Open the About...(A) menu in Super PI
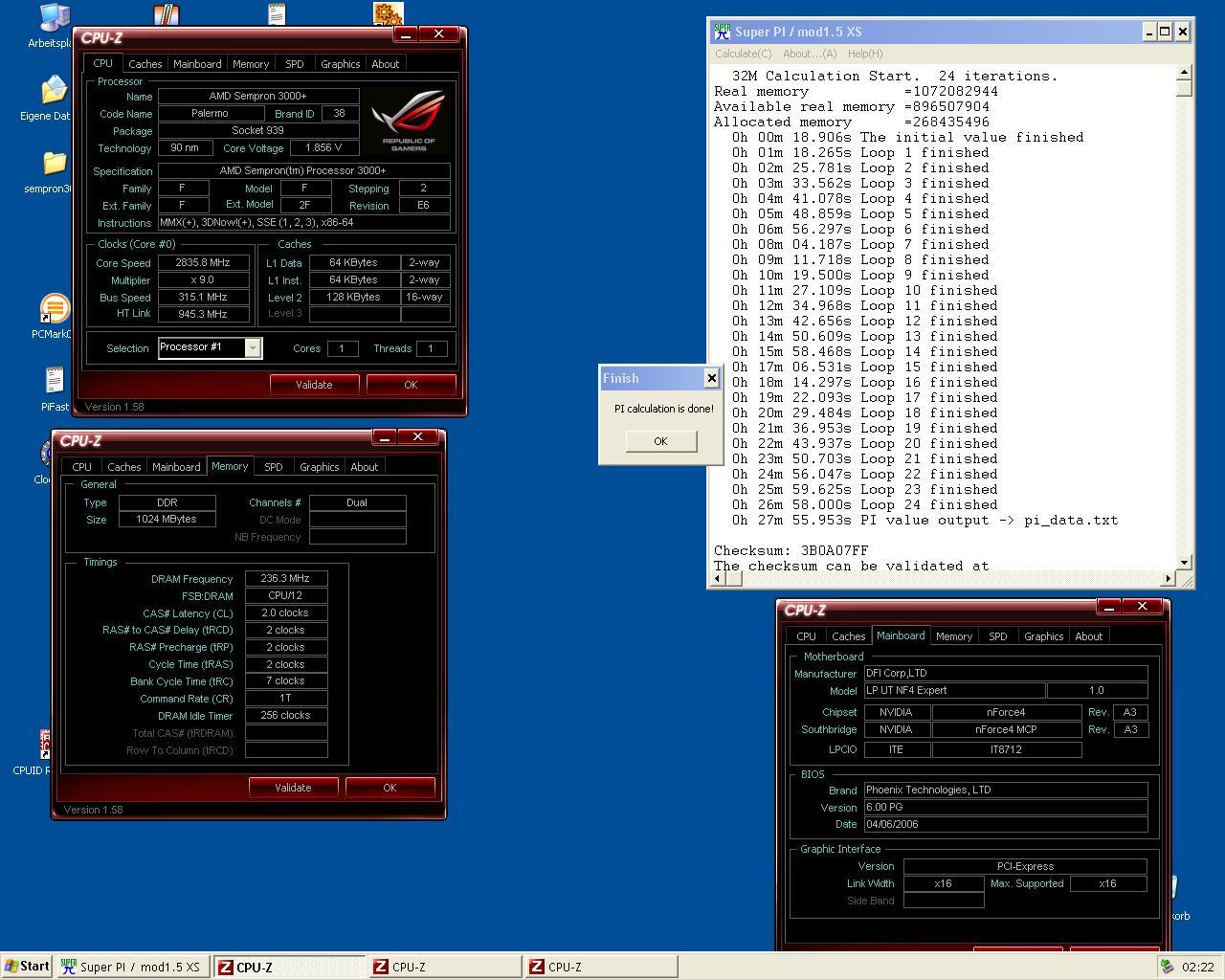This screenshot has width=1225, height=980. pos(810,54)
